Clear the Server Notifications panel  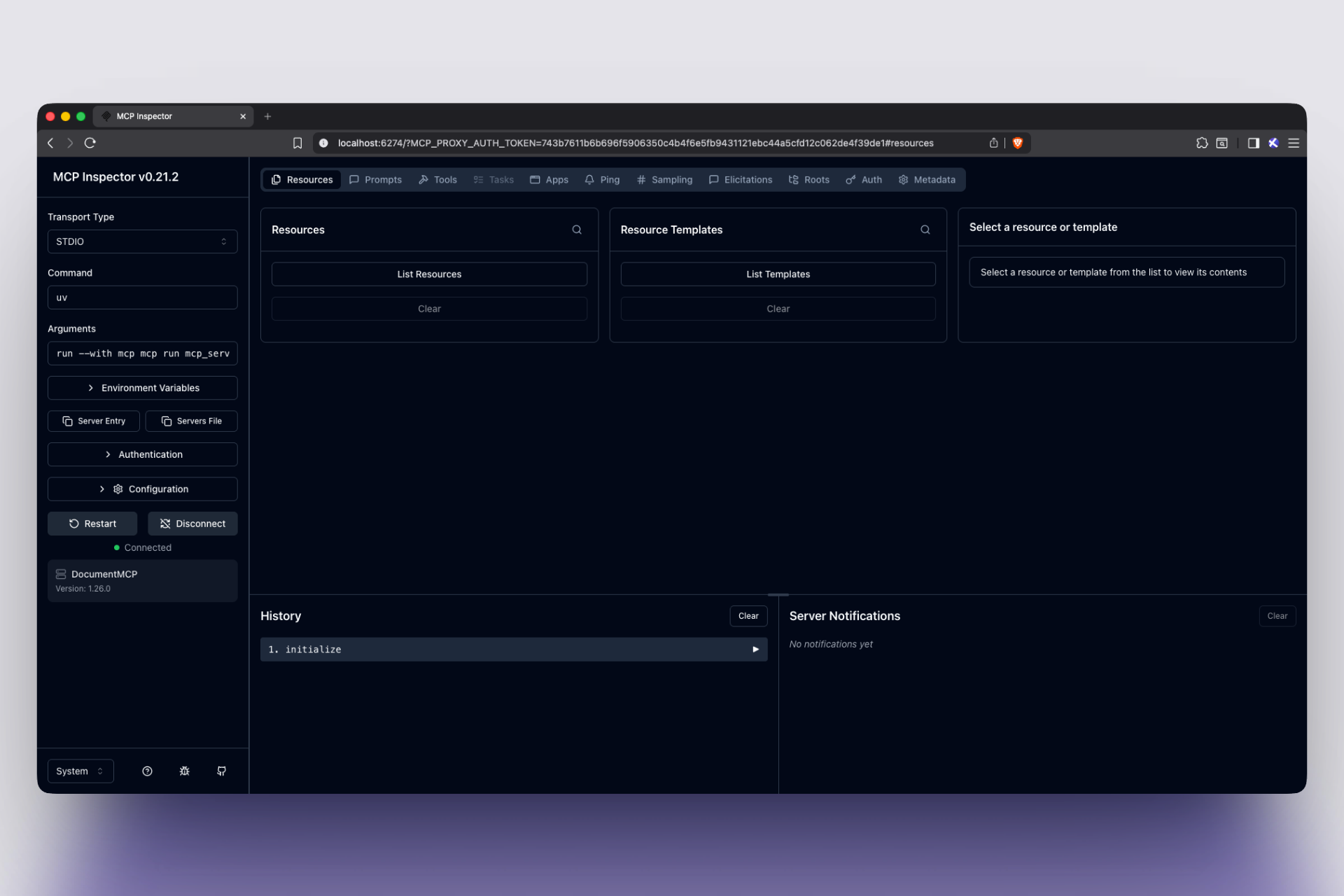[x=1277, y=616]
